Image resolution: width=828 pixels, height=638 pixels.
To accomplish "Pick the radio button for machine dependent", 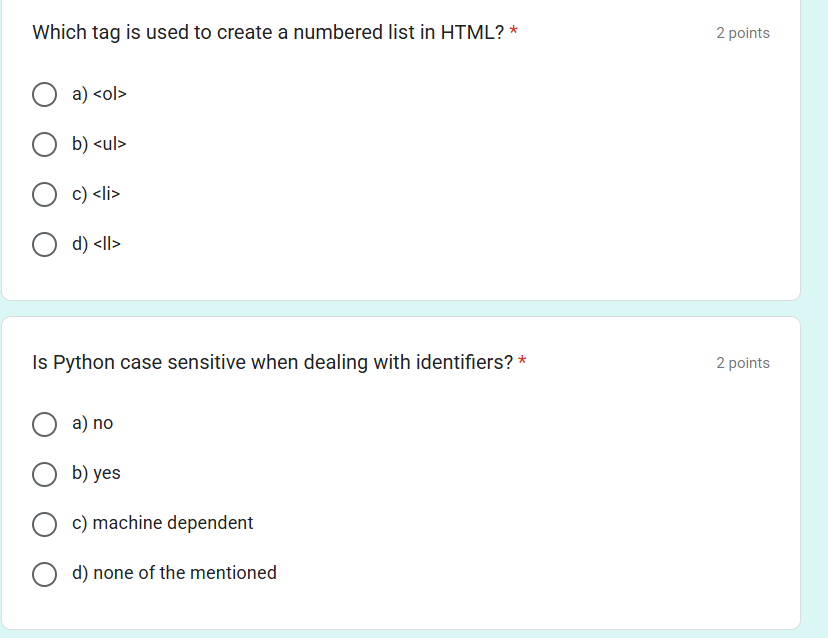I will point(44,524).
